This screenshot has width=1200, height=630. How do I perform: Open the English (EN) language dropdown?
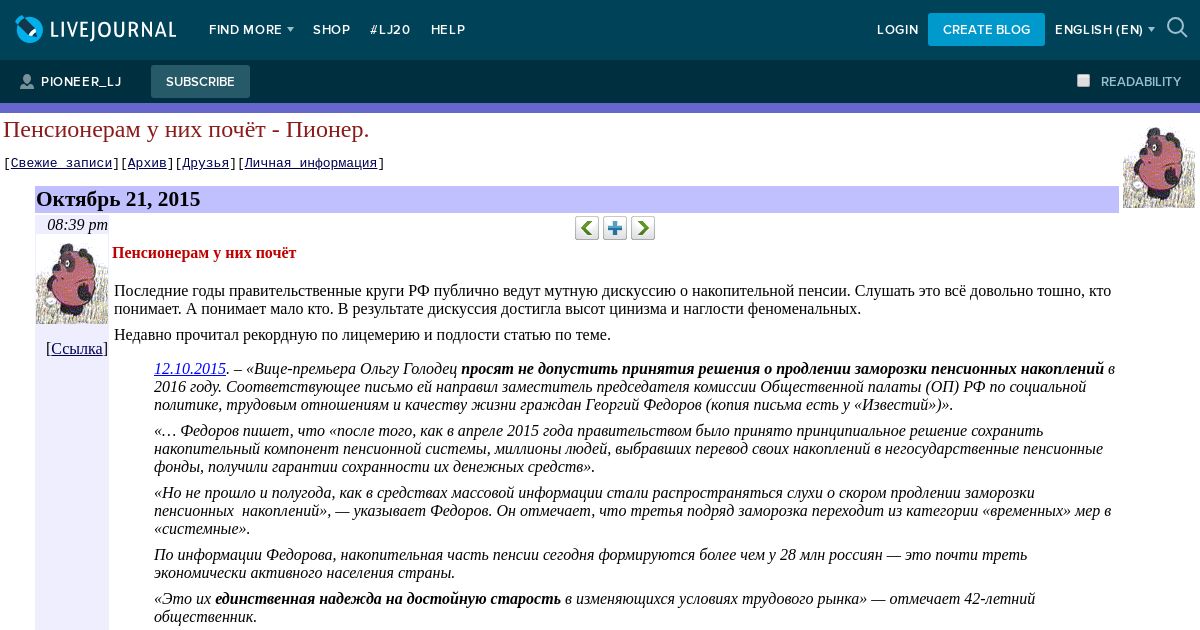click(x=1105, y=30)
